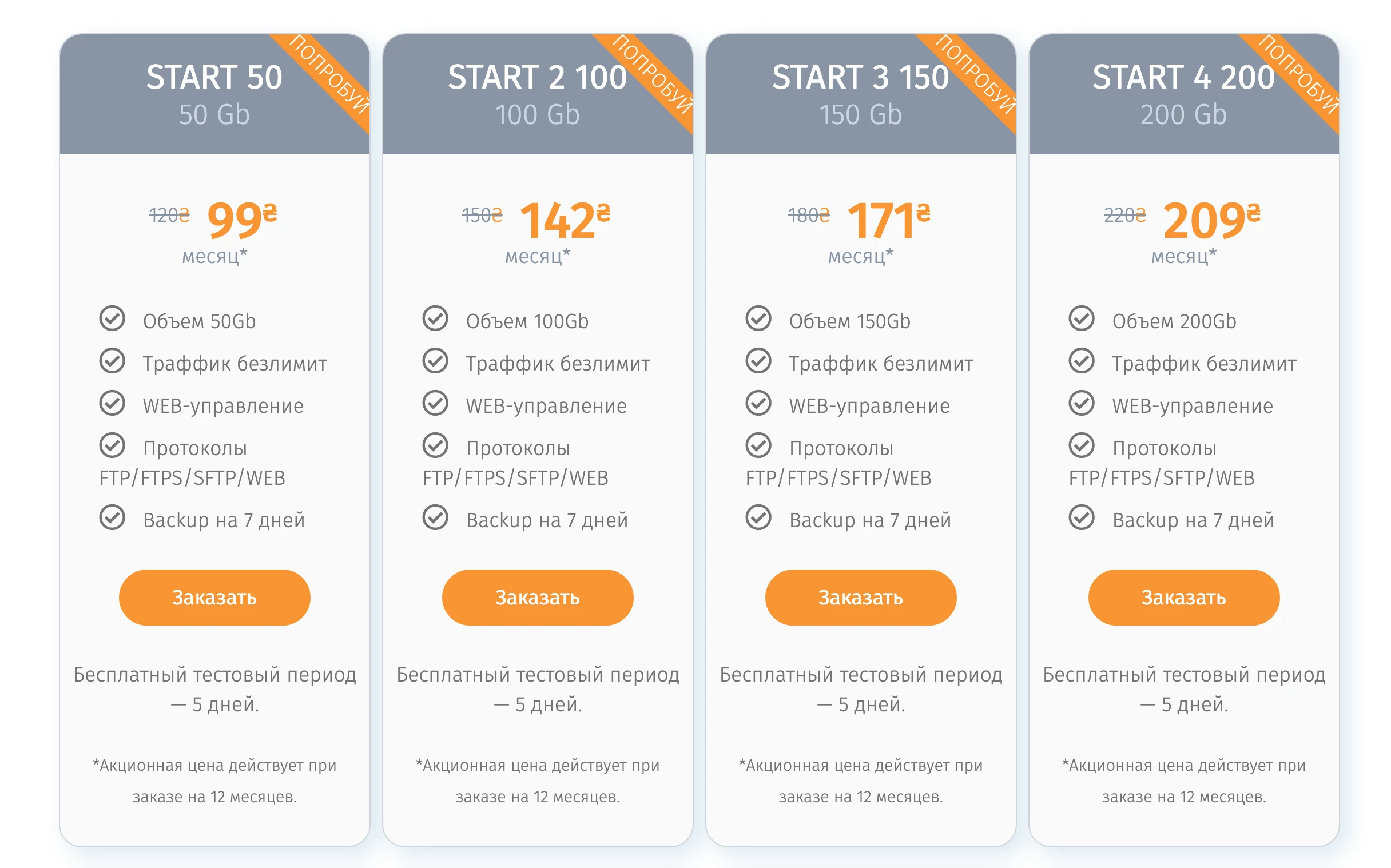The height and width of the screenshot is (868, 1391).
Task: Click checkmark icon next to Объем 200Gb
Action: 1082,318
